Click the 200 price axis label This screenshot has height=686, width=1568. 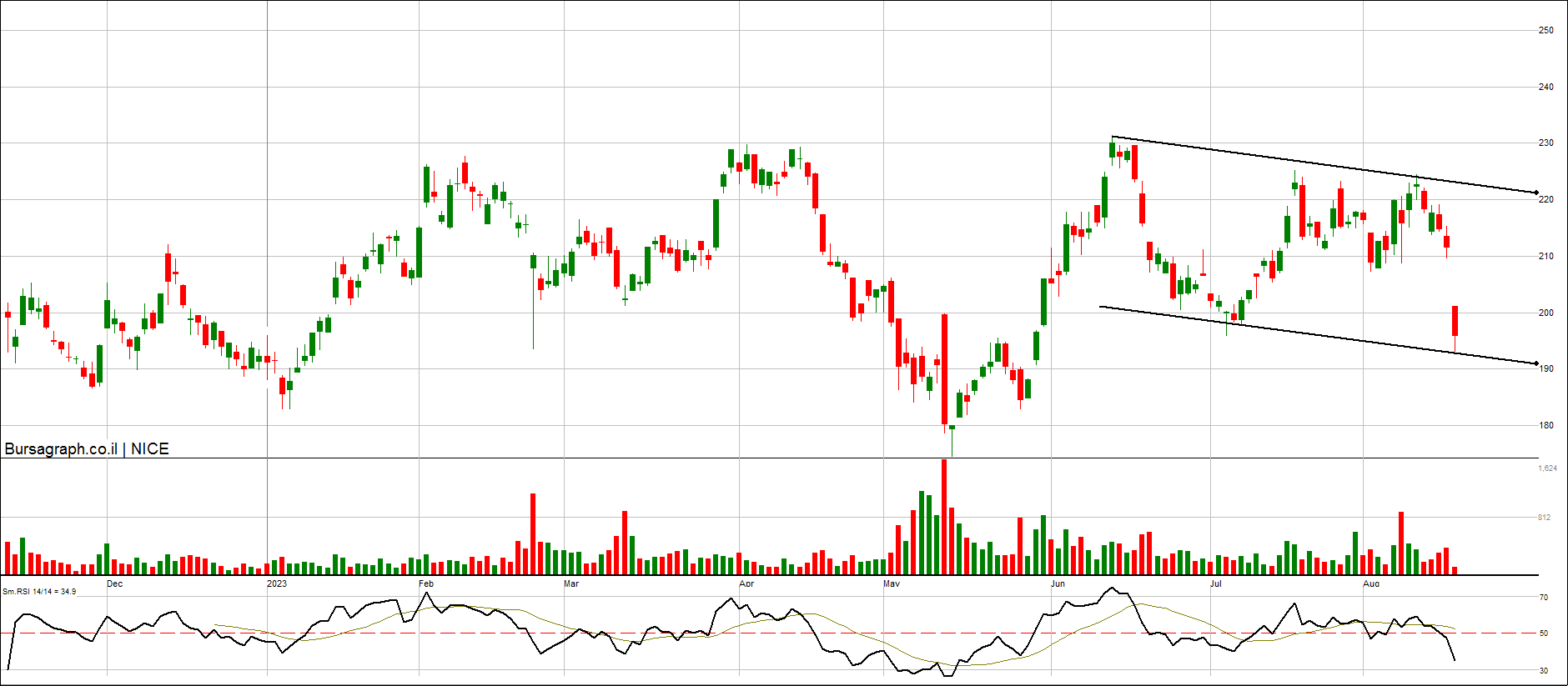point(1545,313)
